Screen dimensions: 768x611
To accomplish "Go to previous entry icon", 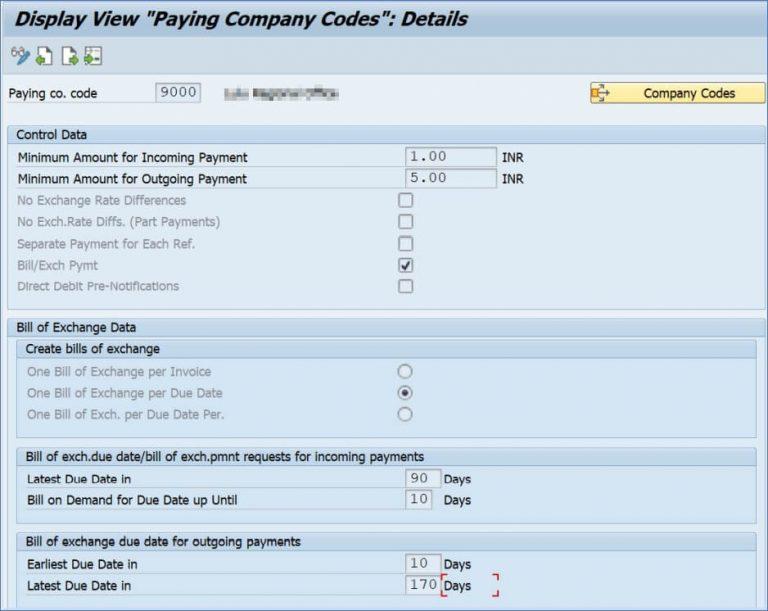I will [x=45, y=56].
